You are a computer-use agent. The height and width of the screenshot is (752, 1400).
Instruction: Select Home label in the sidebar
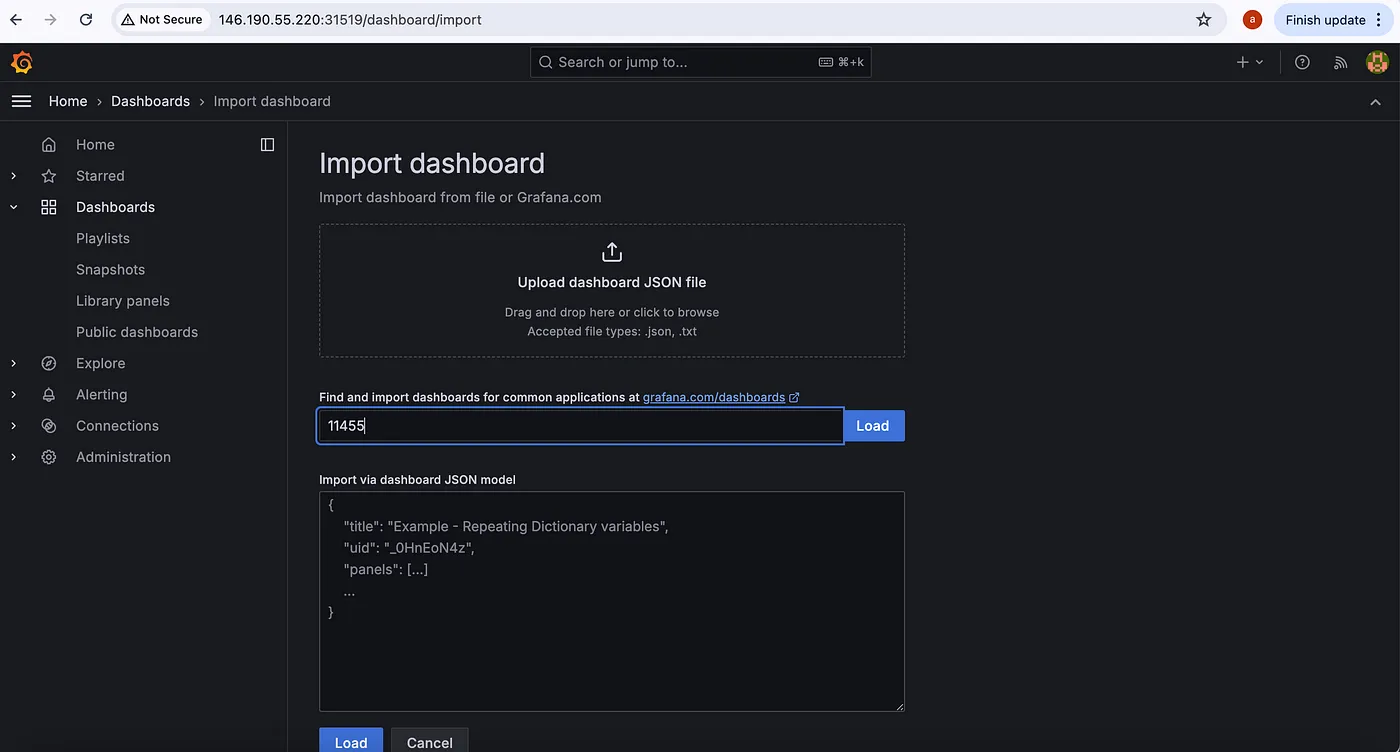pos(95,145)
